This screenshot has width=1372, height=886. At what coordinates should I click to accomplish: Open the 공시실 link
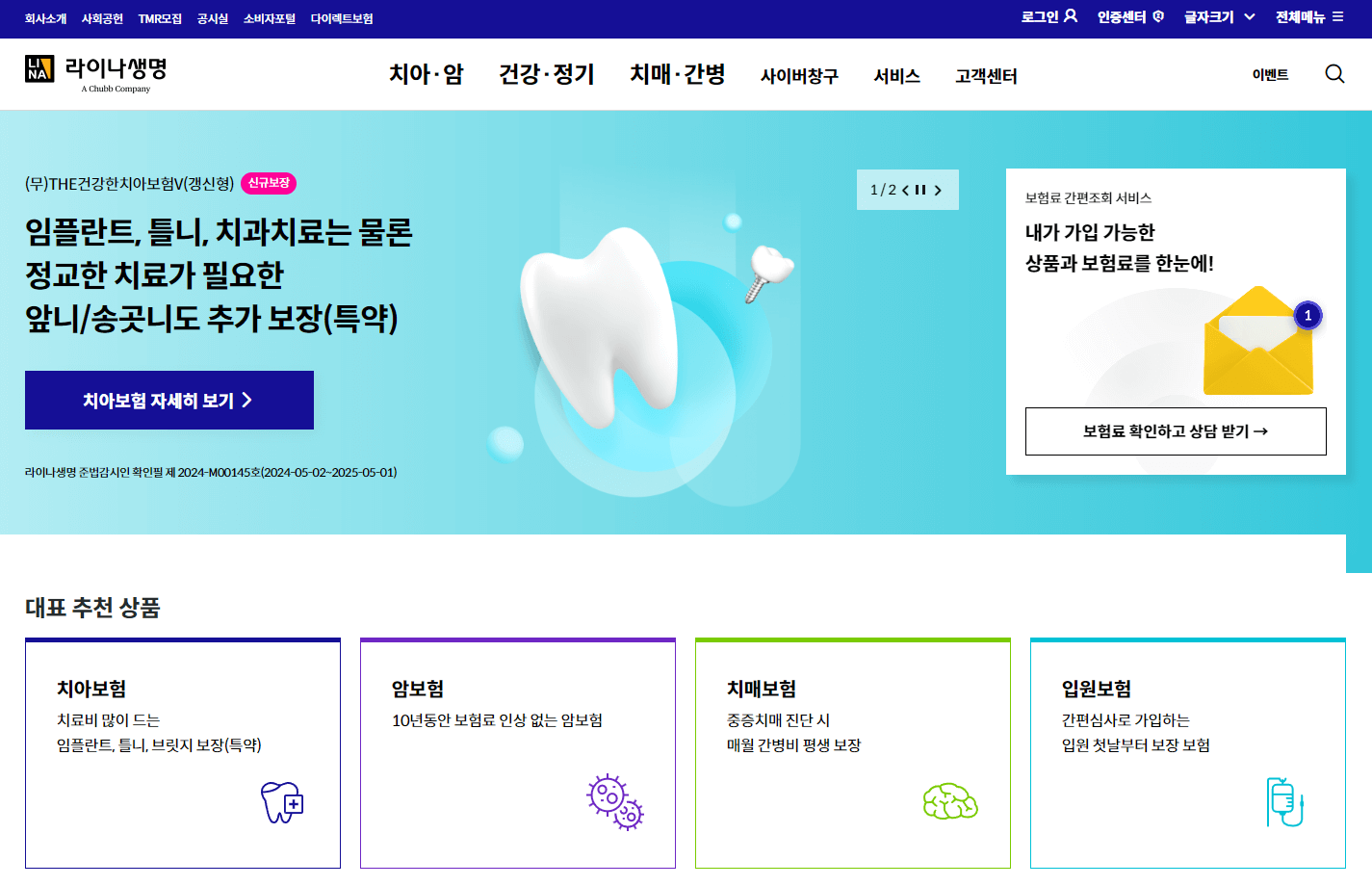pyautogui.click(x=213, y=18)
